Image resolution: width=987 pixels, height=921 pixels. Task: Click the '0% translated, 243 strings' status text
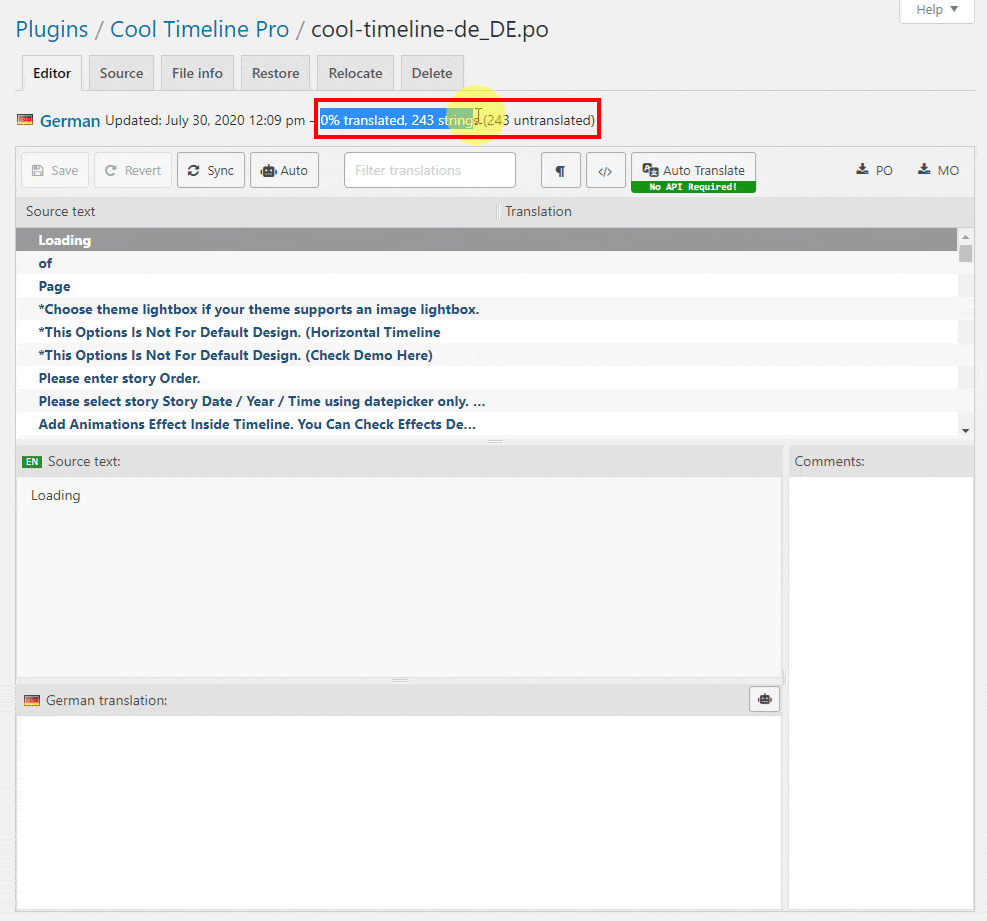click(x=400, y=120)
